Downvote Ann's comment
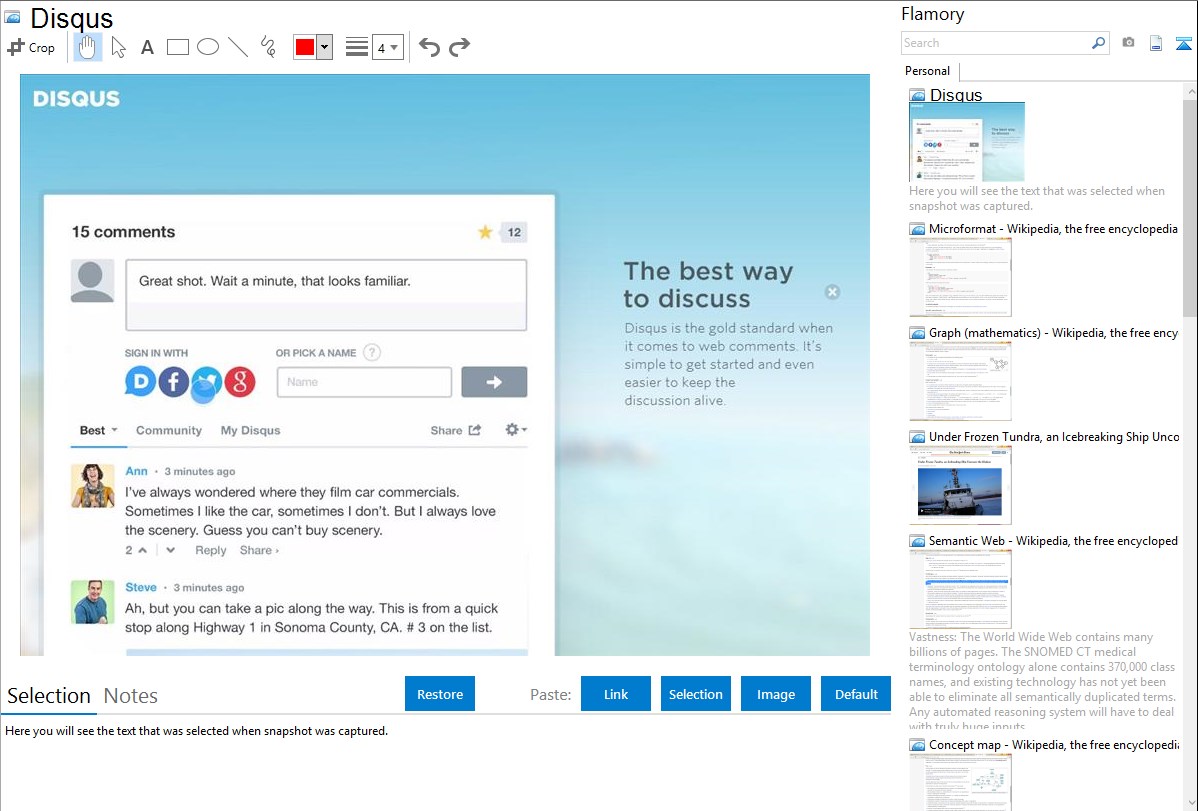Viewport: 1198px width, 811px height. tap(170, 550)
